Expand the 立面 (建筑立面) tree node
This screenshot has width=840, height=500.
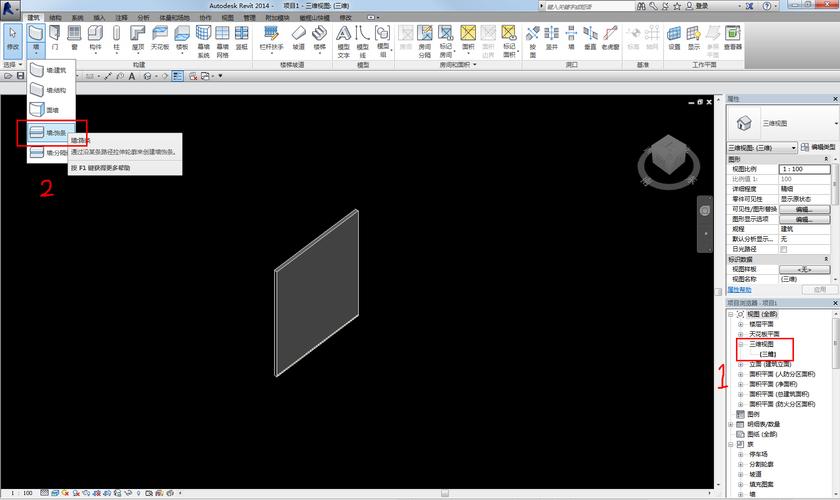(x=740, y=364)
